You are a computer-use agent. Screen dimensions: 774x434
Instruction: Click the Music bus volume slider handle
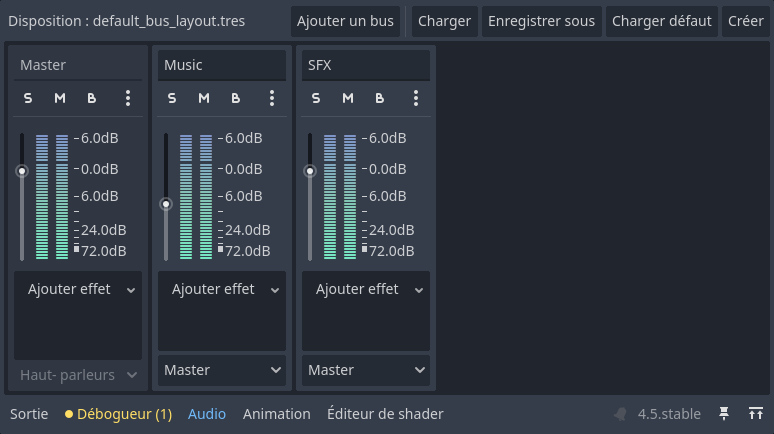pos(166,204)
